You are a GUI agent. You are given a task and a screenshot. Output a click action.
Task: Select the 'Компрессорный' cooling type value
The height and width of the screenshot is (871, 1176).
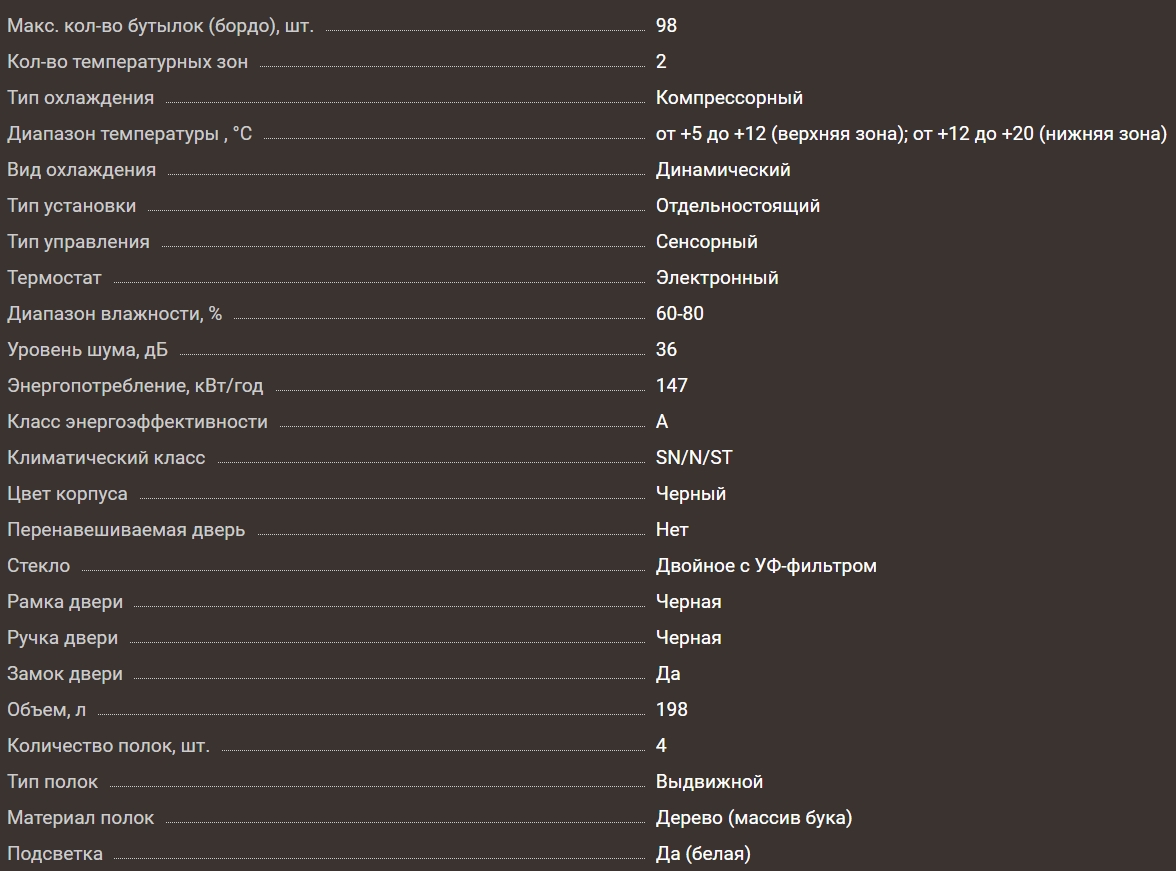coord(729,98)
